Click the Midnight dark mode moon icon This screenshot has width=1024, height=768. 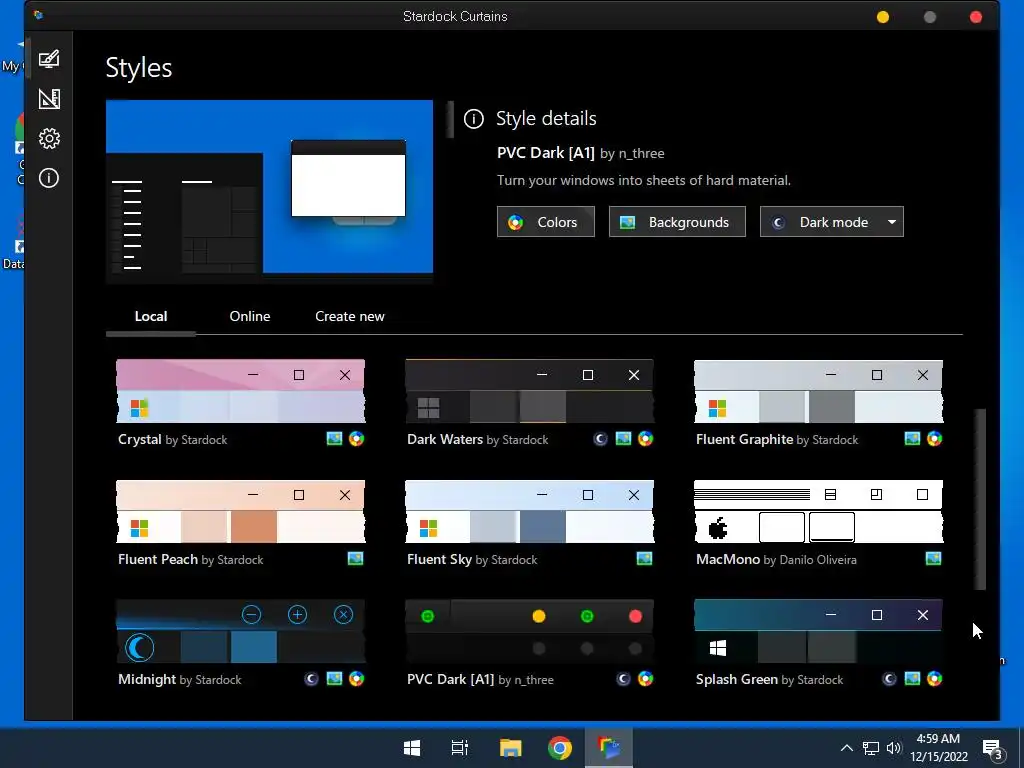click(312, 679)
